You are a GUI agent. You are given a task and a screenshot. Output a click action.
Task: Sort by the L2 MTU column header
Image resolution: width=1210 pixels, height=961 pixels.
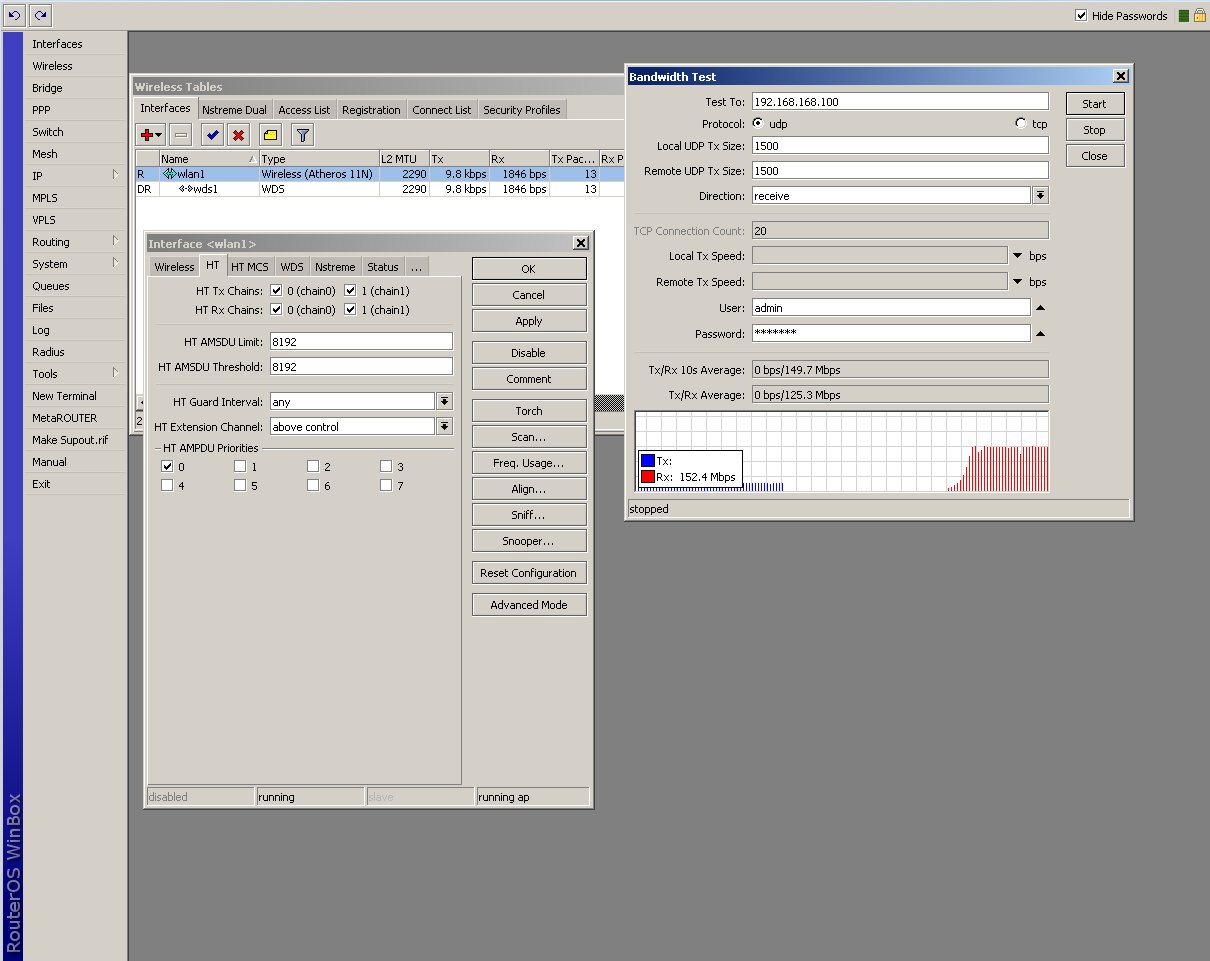tap(404, 159)
